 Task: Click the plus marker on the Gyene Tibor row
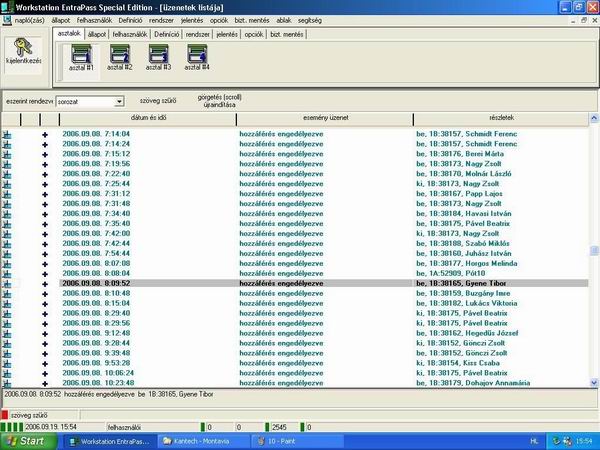pyautogui.click(x=45, y=283)
